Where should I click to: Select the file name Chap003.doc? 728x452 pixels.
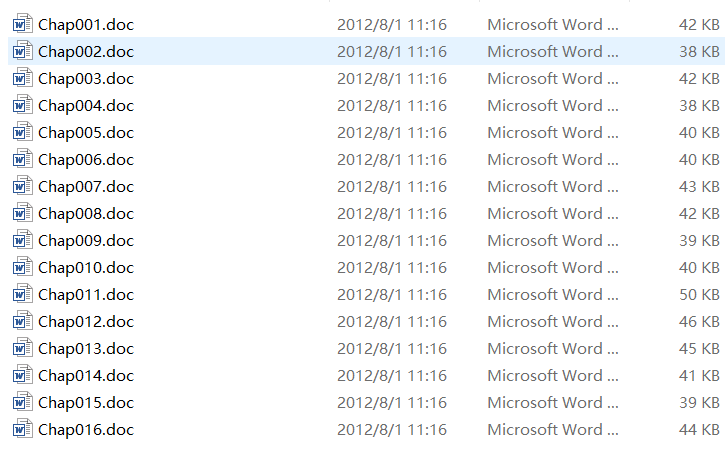[x=86, y=78]
